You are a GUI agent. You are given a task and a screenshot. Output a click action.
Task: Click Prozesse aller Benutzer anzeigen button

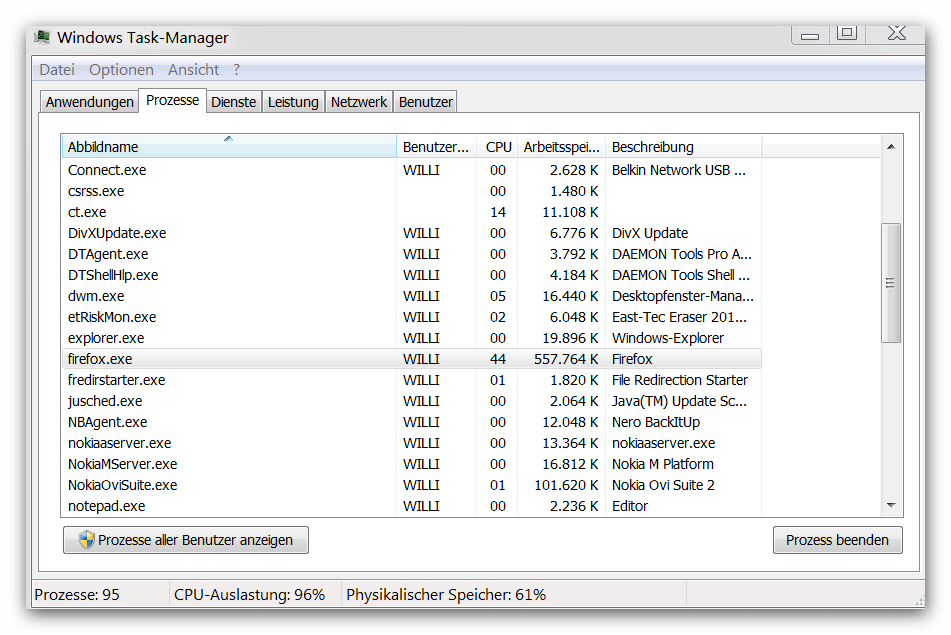[186, 540]
